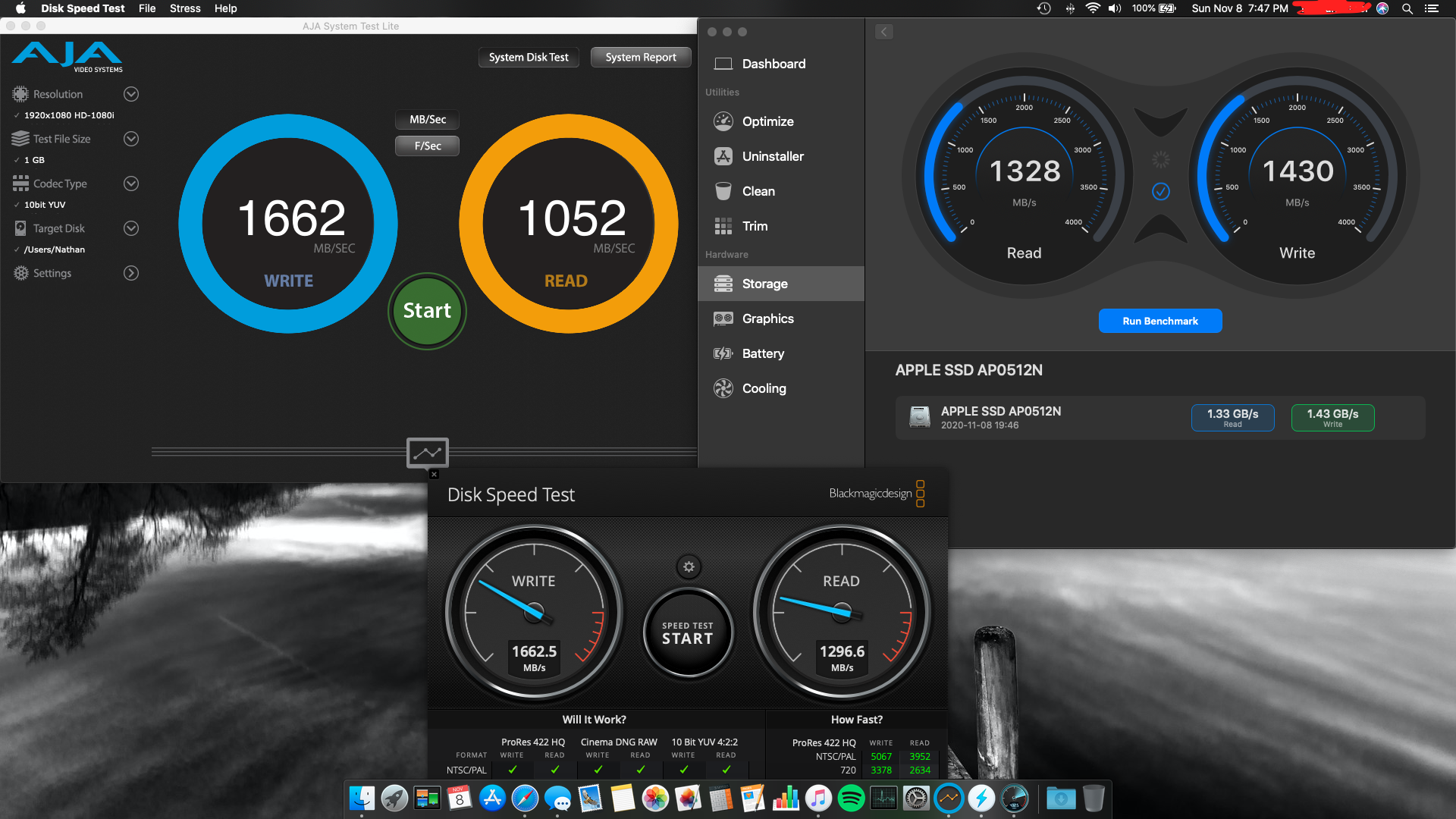Click the Blackmagic SPEED TEST START button
The width and height of the screenshot is (1456, 819).
[688, 632]
